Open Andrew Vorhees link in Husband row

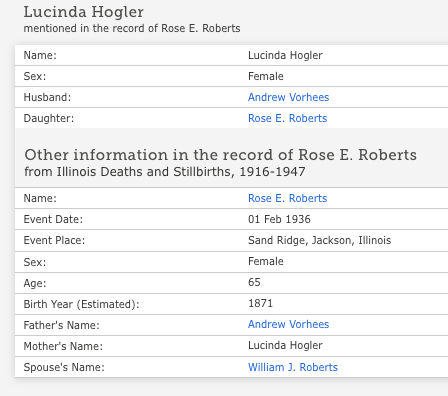pyautogui.click(x=288, y=97)
